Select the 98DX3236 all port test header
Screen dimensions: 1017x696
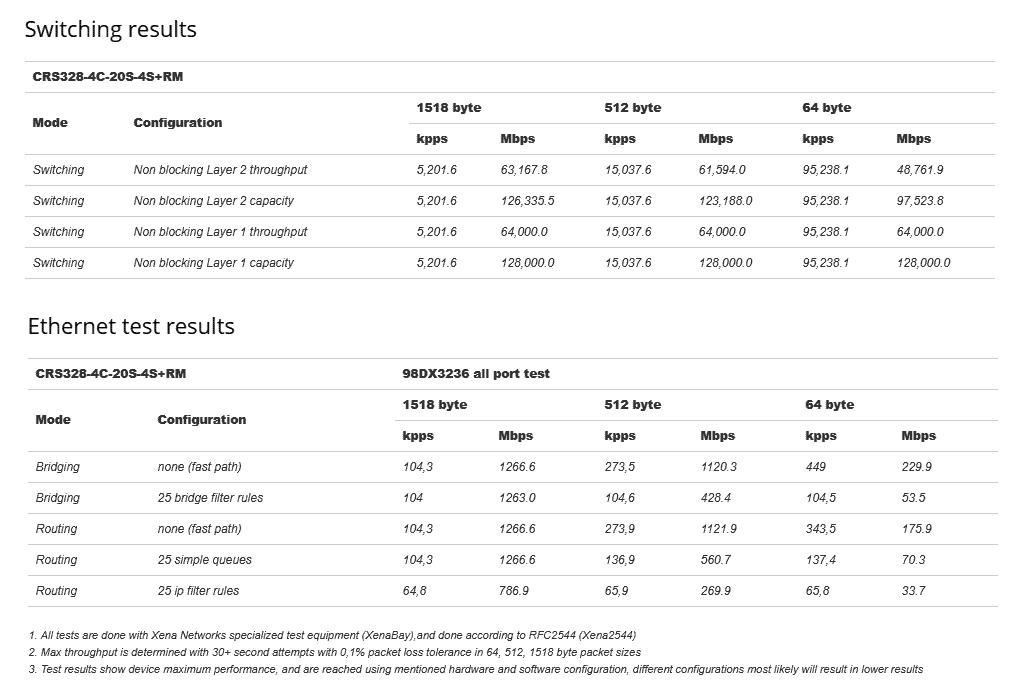pyautogui.click(x=475, y=374)
